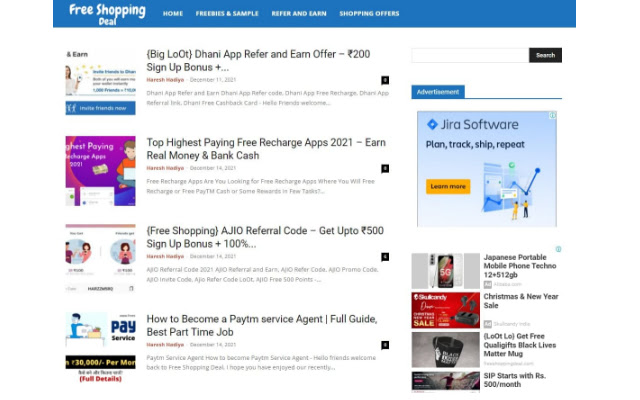Focus the sidebar search input field

point(470,55)
